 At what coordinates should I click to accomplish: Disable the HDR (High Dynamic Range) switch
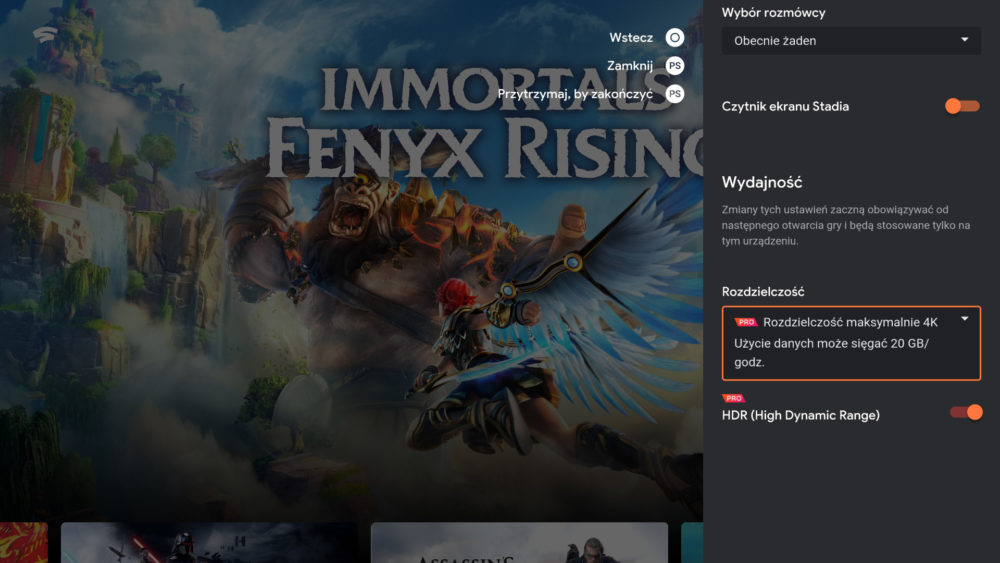(966, 413)
